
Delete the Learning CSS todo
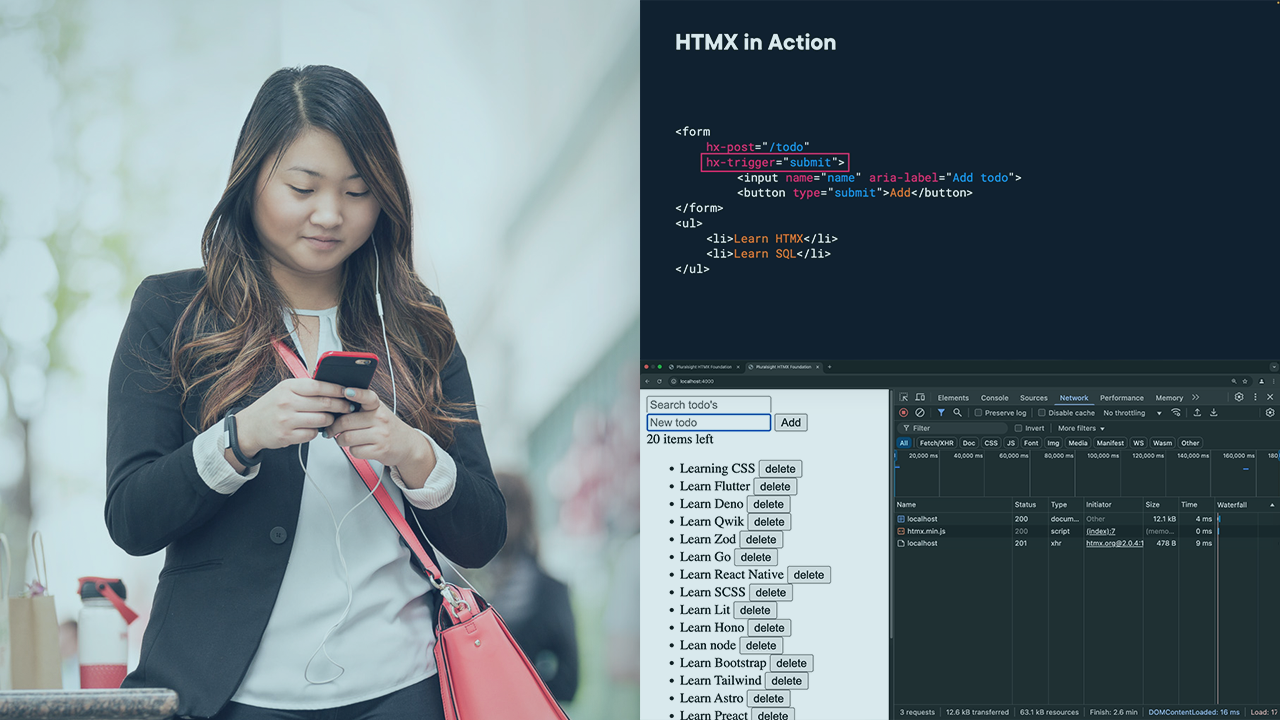point(780,469)
